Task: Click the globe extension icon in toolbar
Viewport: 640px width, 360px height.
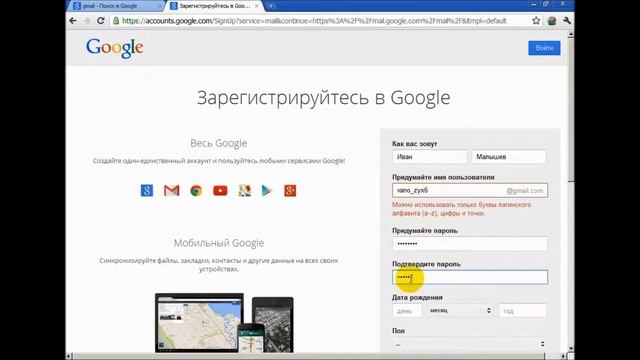Action: pos(552,21)
